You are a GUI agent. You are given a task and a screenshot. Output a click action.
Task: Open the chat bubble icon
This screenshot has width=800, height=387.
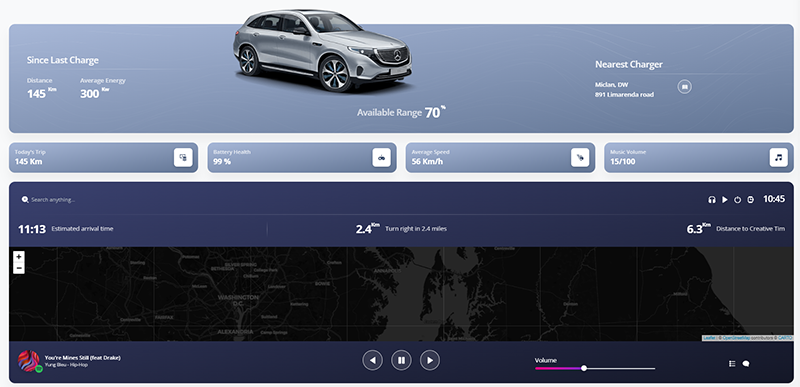coord(745,364)
